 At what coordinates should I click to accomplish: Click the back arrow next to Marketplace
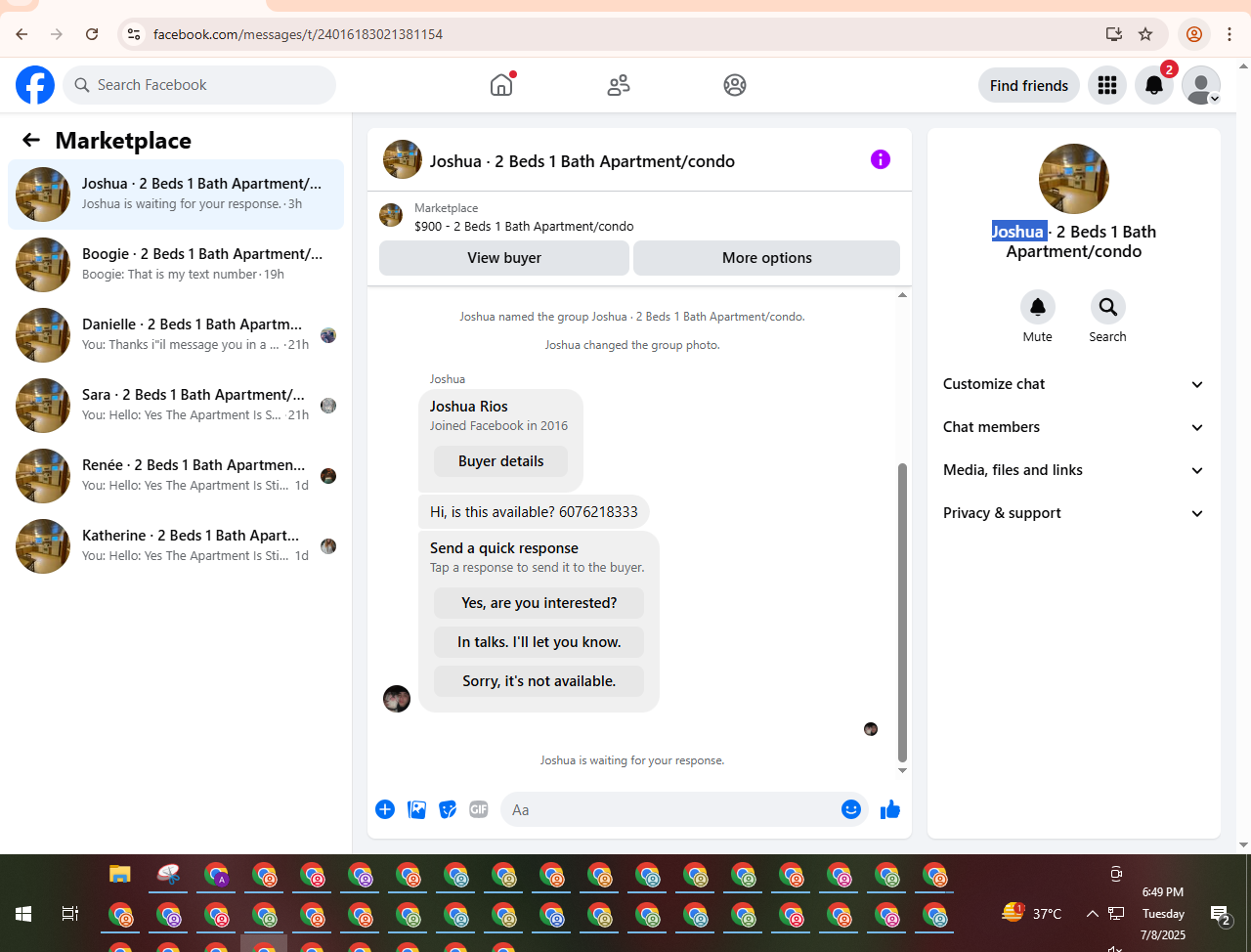click(x=31, y=140)
